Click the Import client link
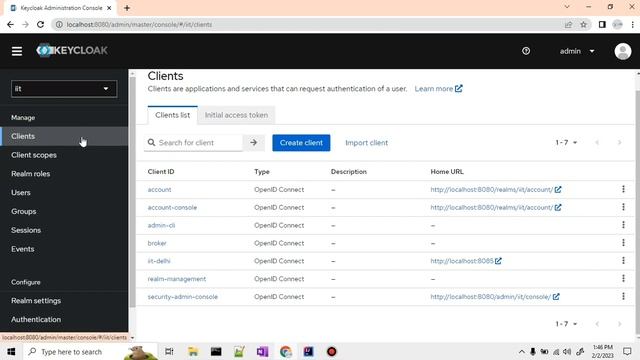 coord(367,143)
